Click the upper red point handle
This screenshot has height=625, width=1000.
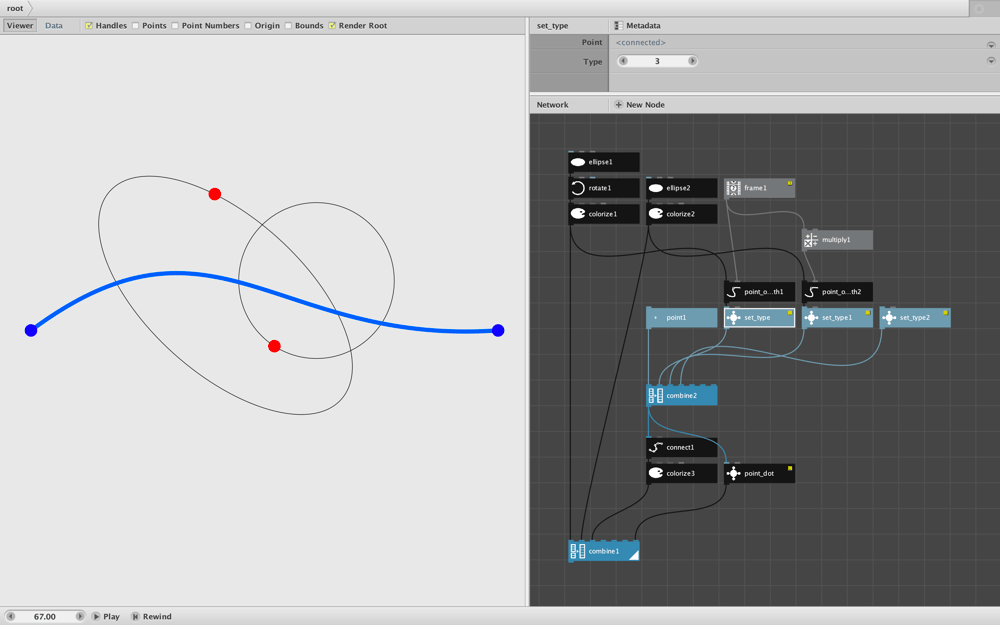click(x=215, y=194)
